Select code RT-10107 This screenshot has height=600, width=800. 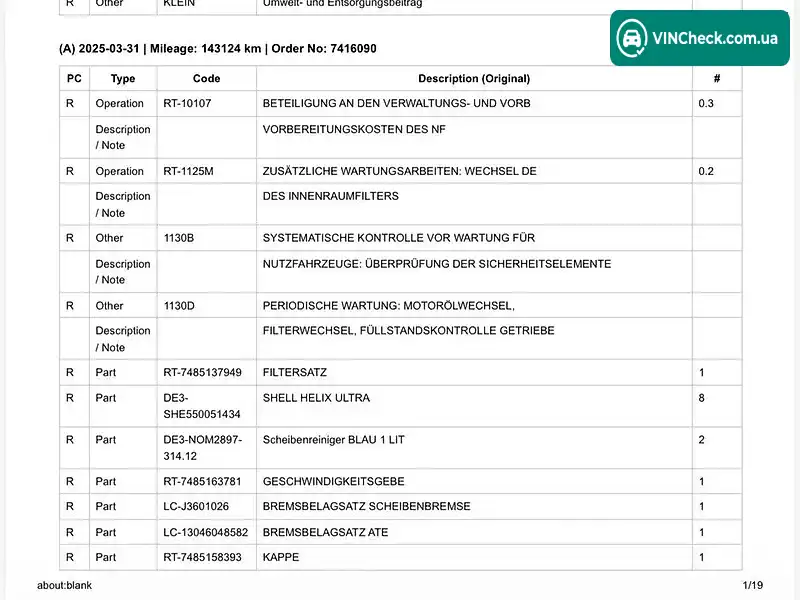click(187, 103)
